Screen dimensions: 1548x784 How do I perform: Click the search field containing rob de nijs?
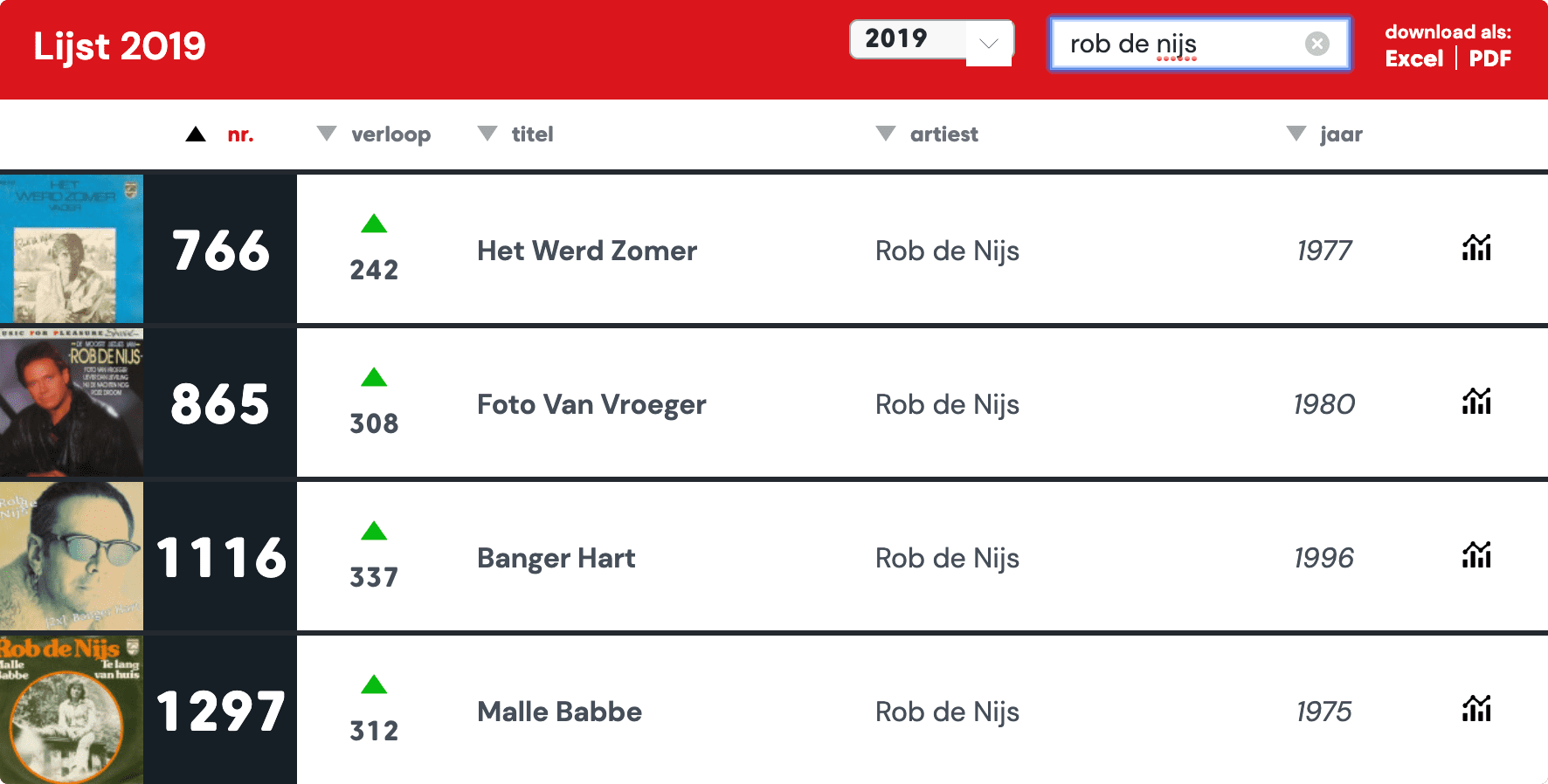(1179, 44)
